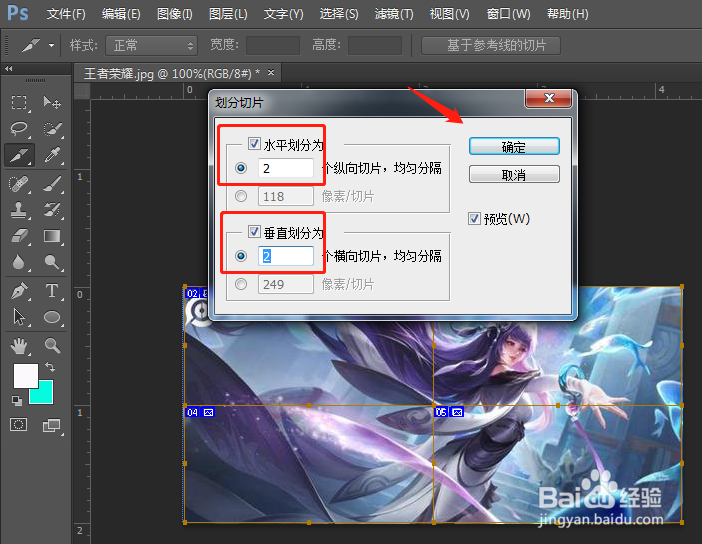Viewport: 702px width, 544px height.
Task: Open the 文字(Y) menu
Action: click(x=283, y=14)
